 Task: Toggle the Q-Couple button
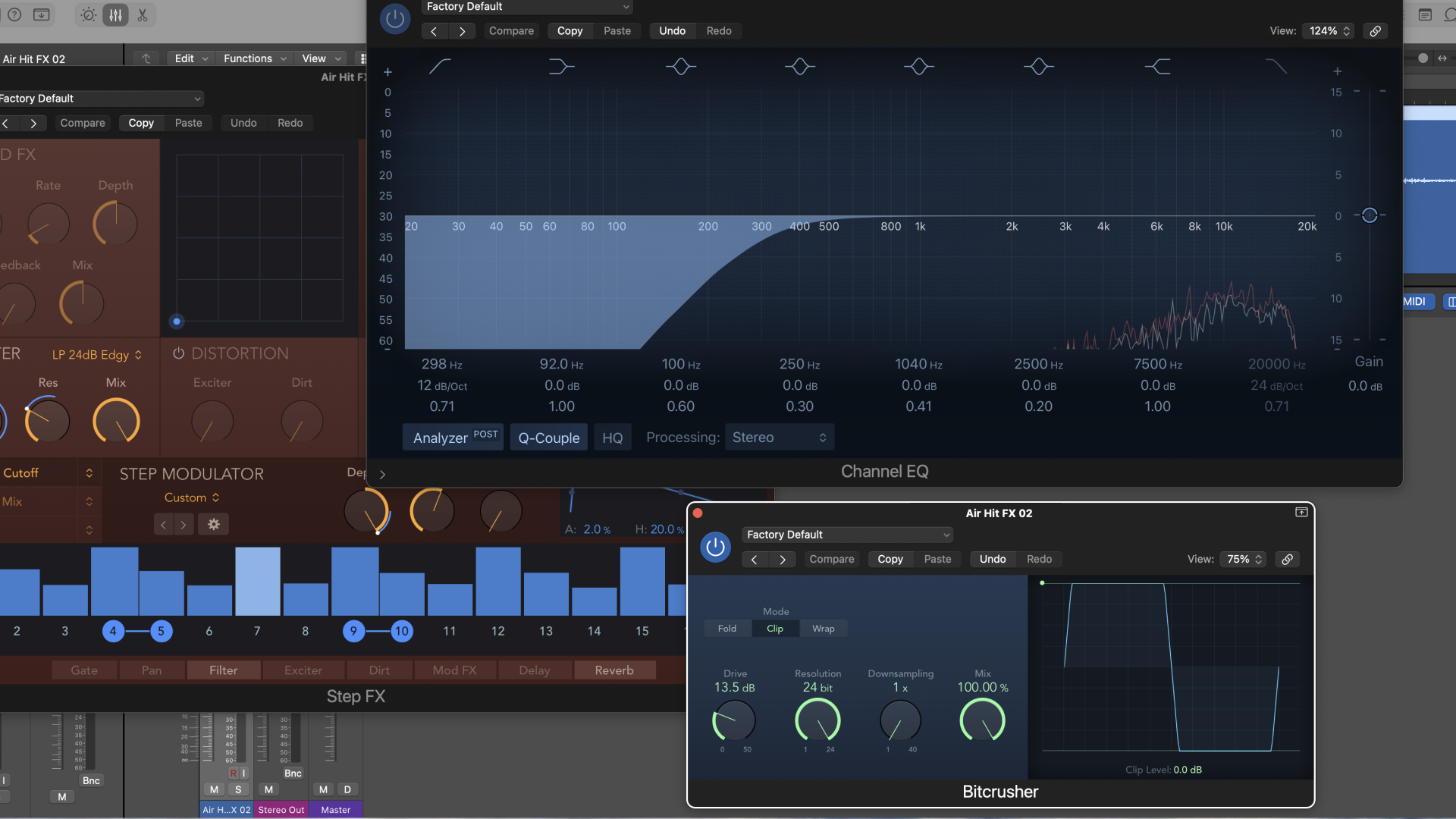548,438
